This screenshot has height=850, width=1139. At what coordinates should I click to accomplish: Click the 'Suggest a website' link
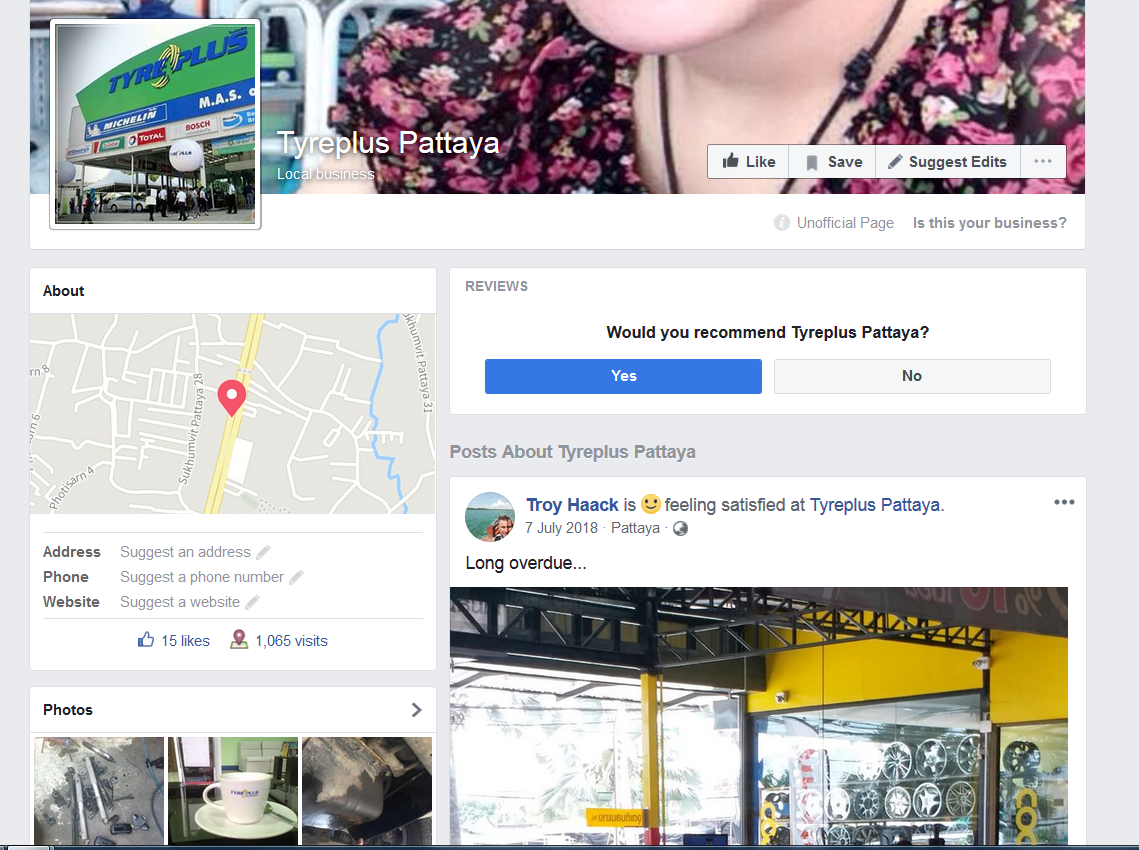tap(179, 602)
